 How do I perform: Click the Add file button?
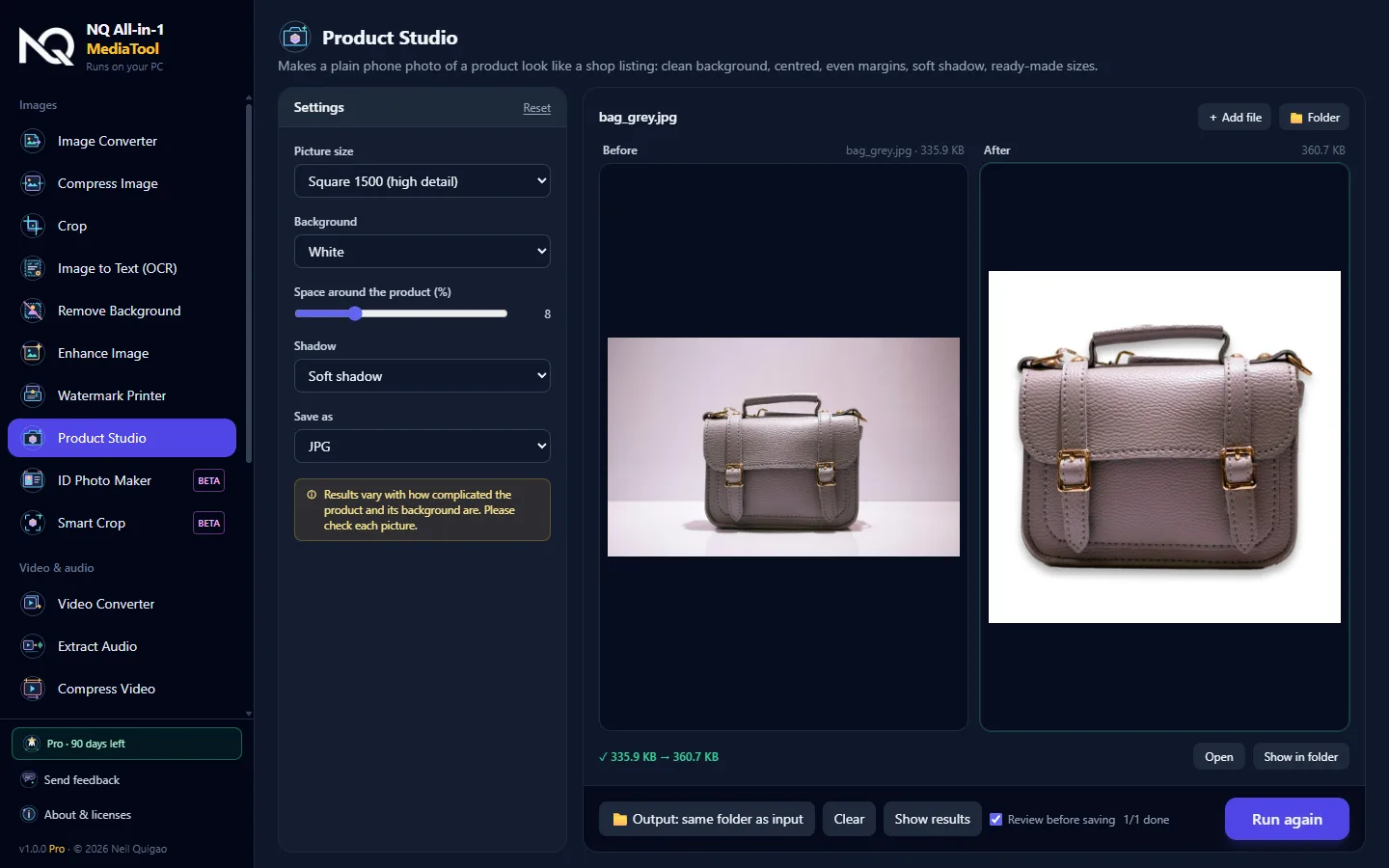pos(1235,118)
